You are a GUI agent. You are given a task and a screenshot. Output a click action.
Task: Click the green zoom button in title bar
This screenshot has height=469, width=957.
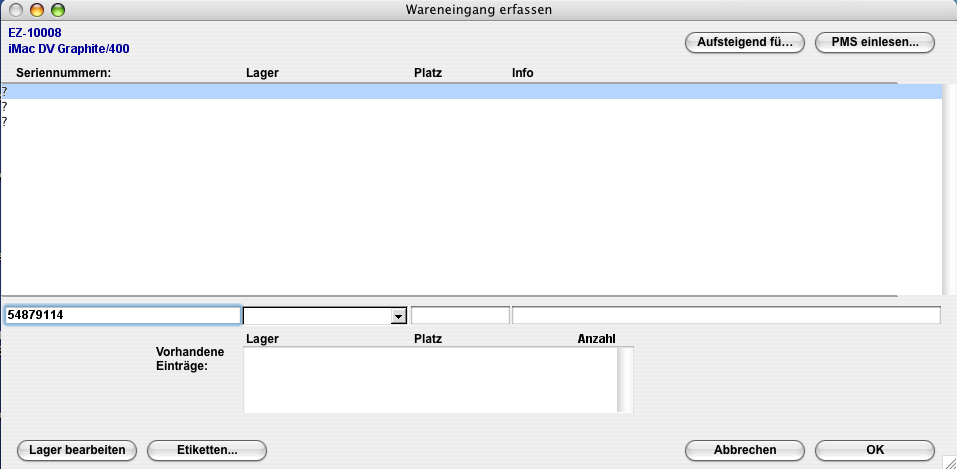(57, 10)
